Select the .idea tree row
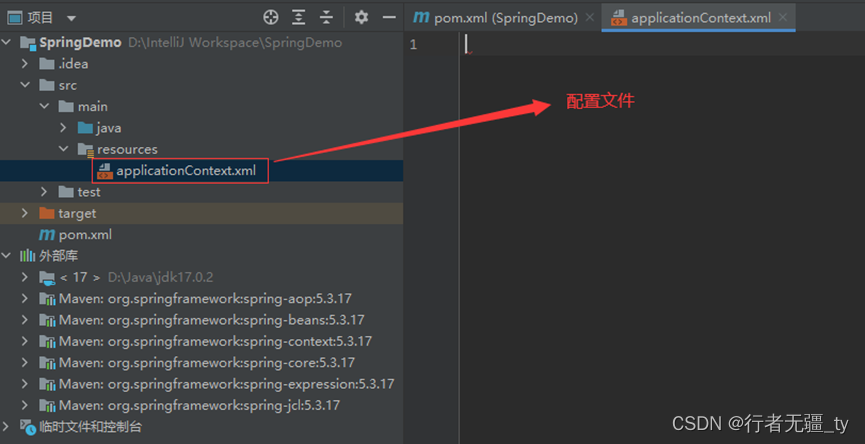 click(201, 64)
